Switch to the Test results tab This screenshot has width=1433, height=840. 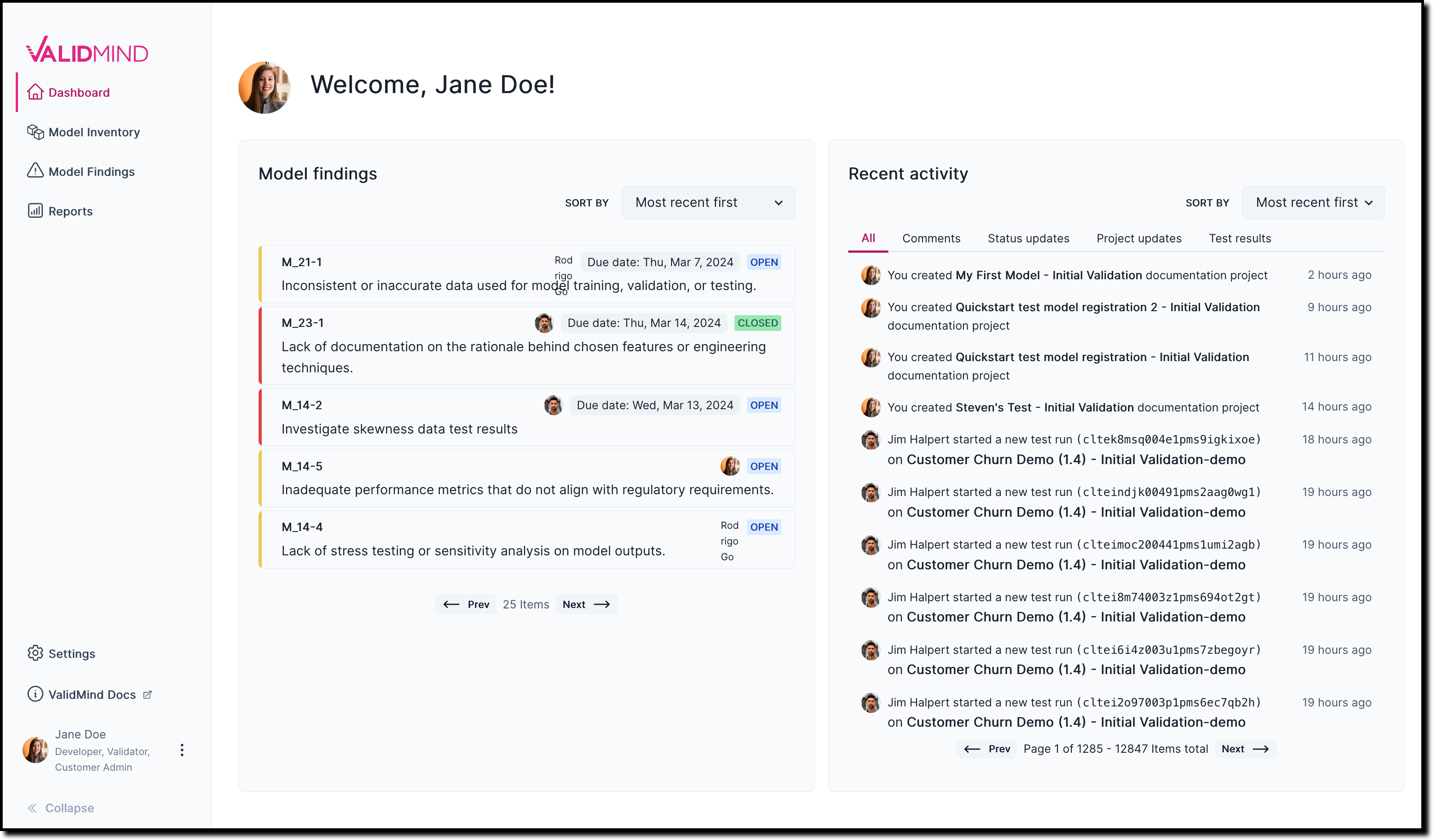click(x=1240, y=238)
